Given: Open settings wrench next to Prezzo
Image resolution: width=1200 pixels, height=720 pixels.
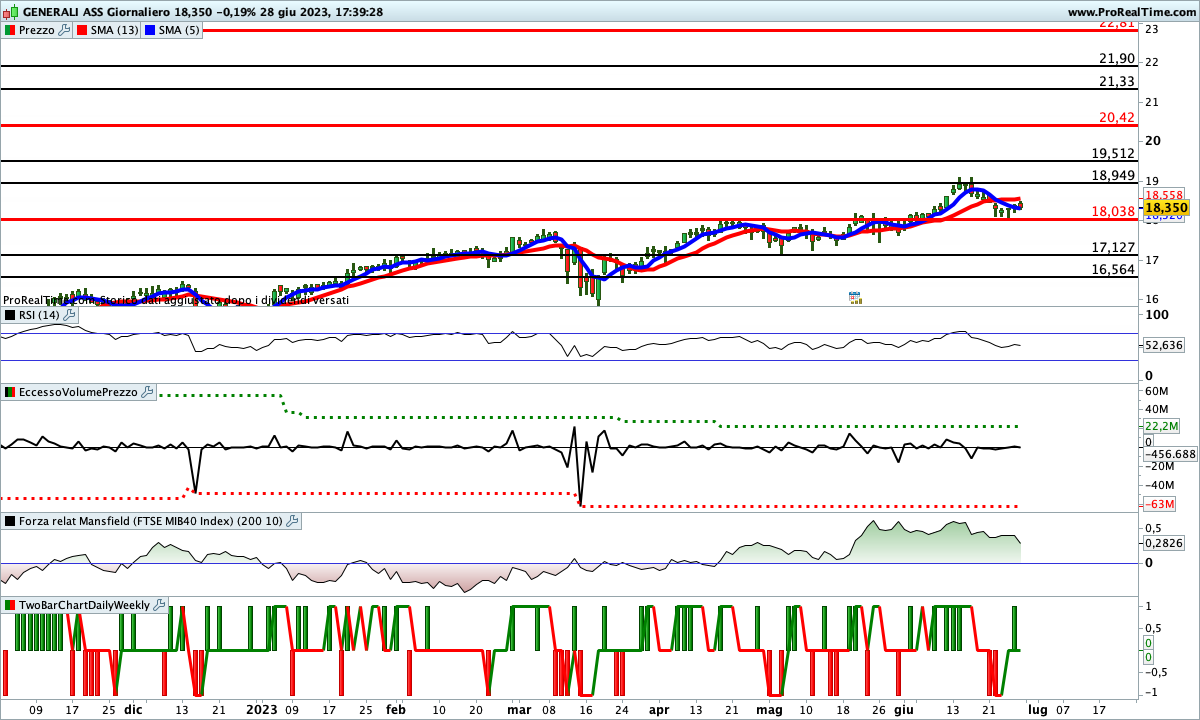Looking at the screenshot, I should pos(65,30).
